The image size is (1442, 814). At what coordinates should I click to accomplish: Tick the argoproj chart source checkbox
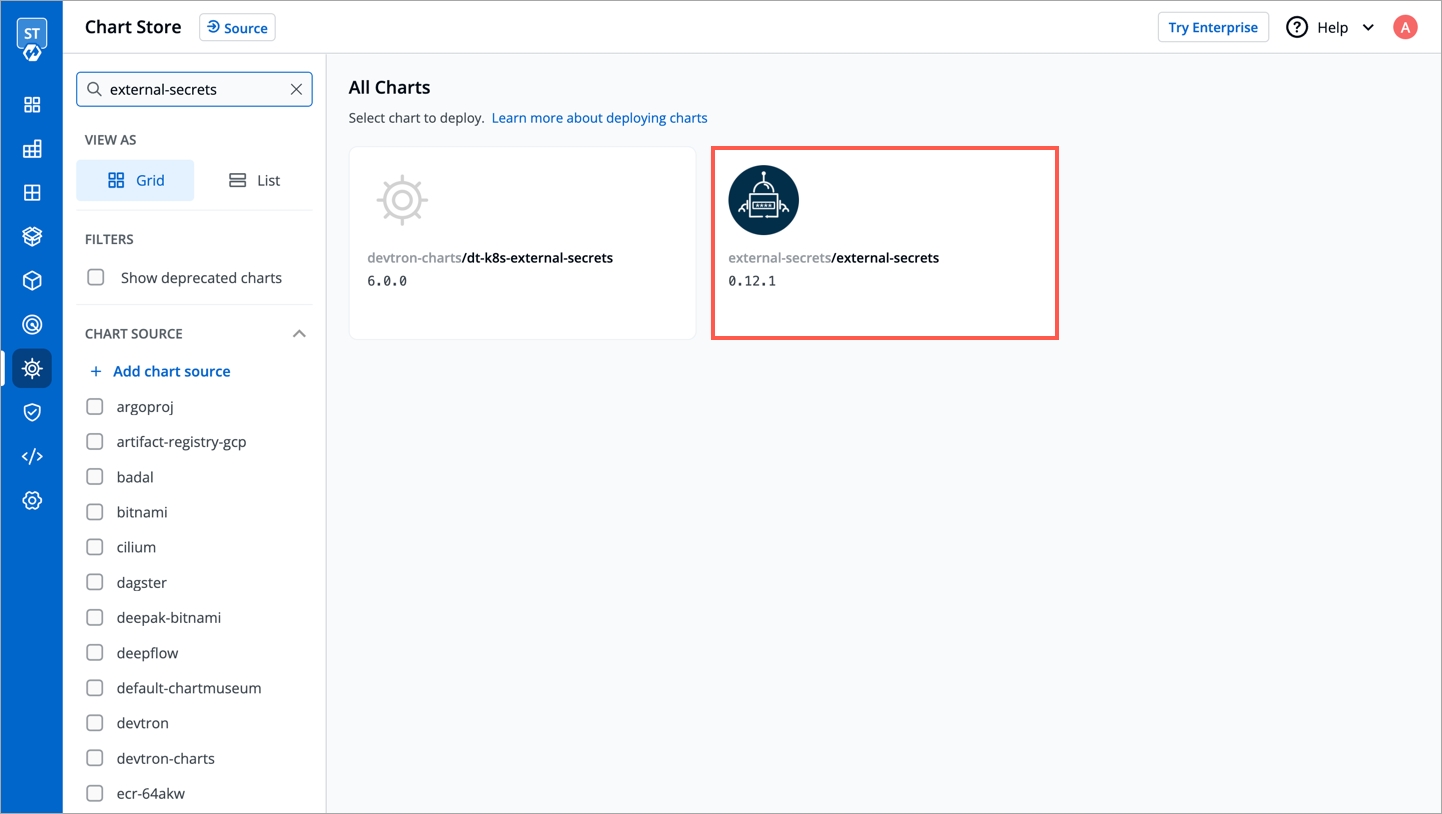95,407
